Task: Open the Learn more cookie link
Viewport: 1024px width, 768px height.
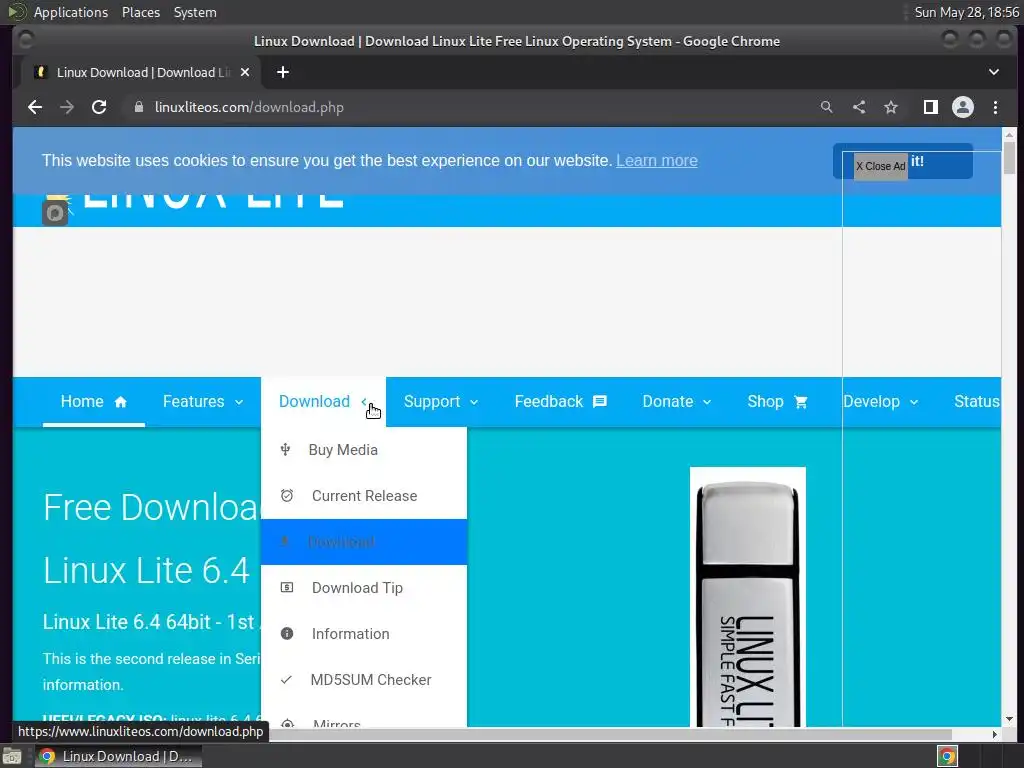Action: [656, 161]
